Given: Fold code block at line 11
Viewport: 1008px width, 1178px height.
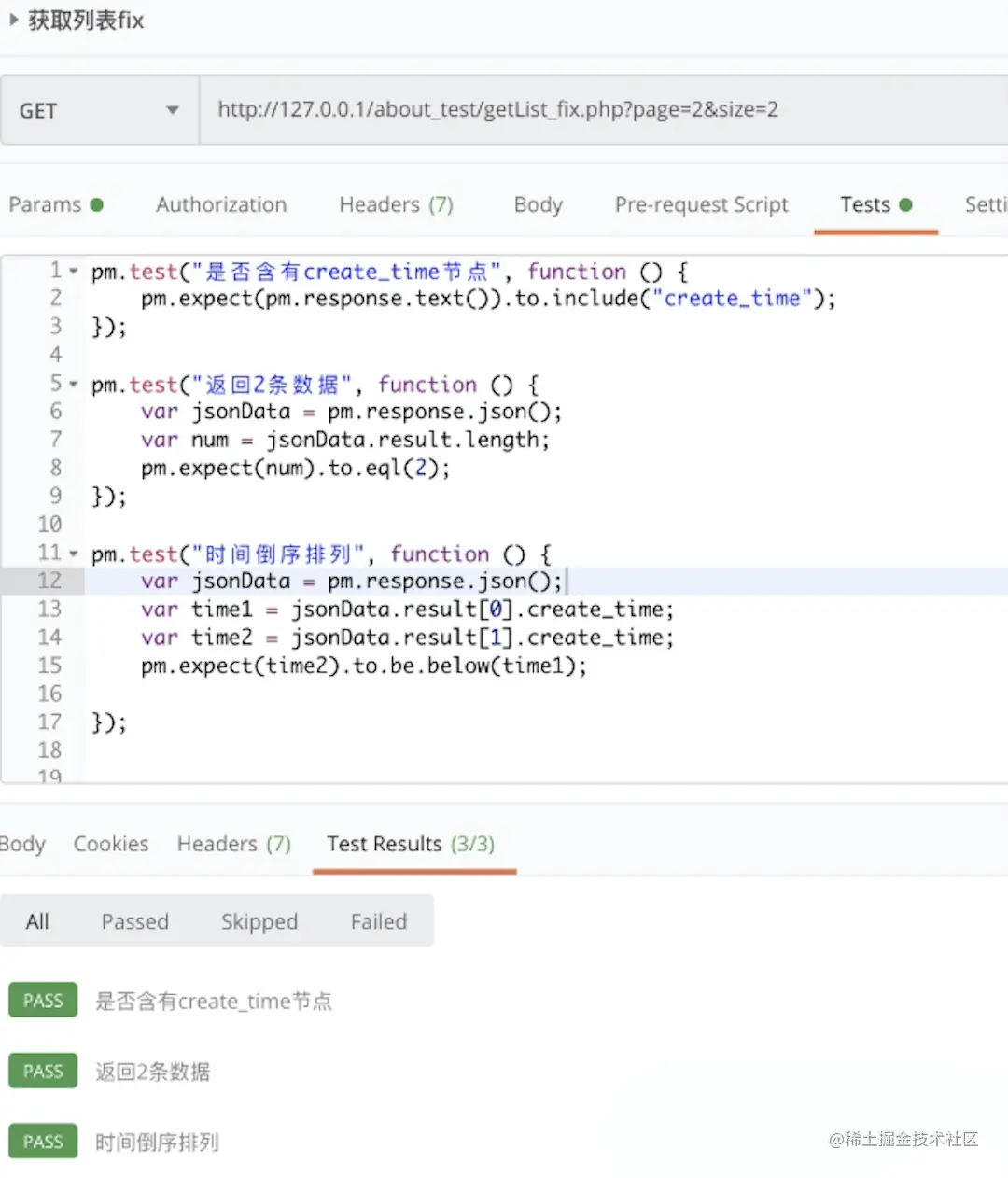Looking at the screenshot, I should [x=74, y=554].
